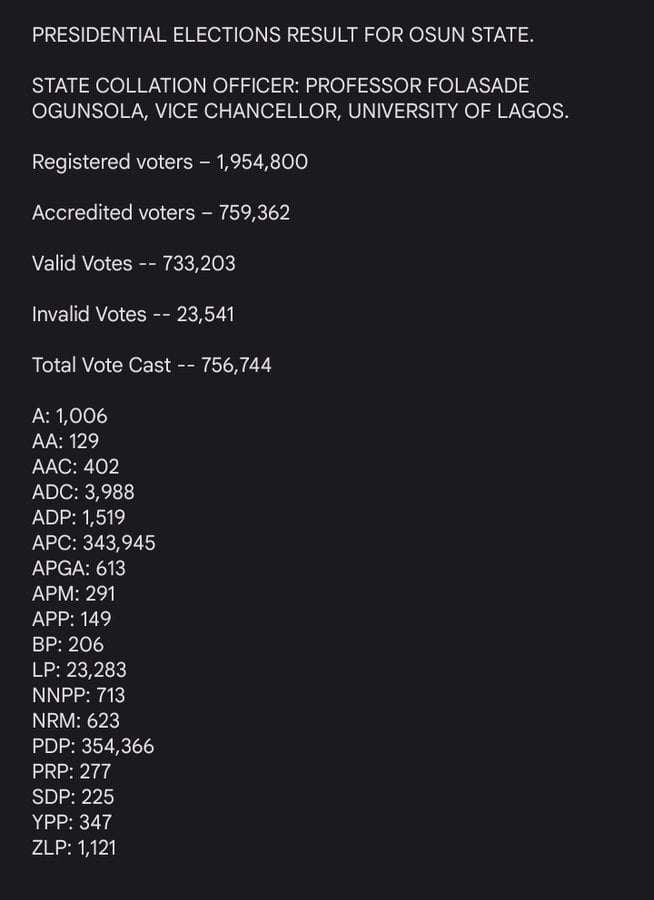The height and width of the screenshot is (900, 654).
Task: Click the 'PRESIDENTIAL ELECTIONS RESULT FOR OSUN STATE' heading
Action: (x=283, y=36)
